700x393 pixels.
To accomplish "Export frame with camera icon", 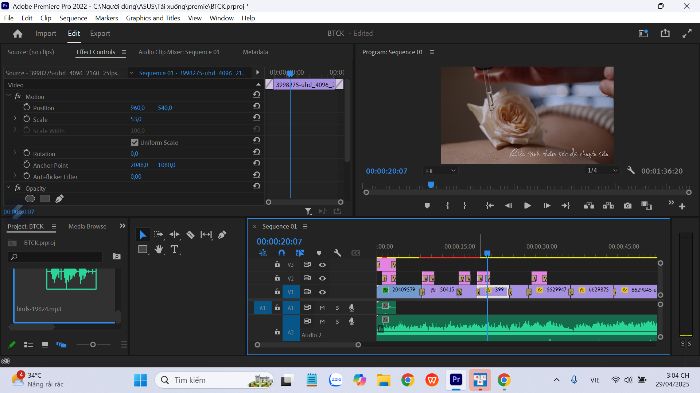I will [628, 205].
